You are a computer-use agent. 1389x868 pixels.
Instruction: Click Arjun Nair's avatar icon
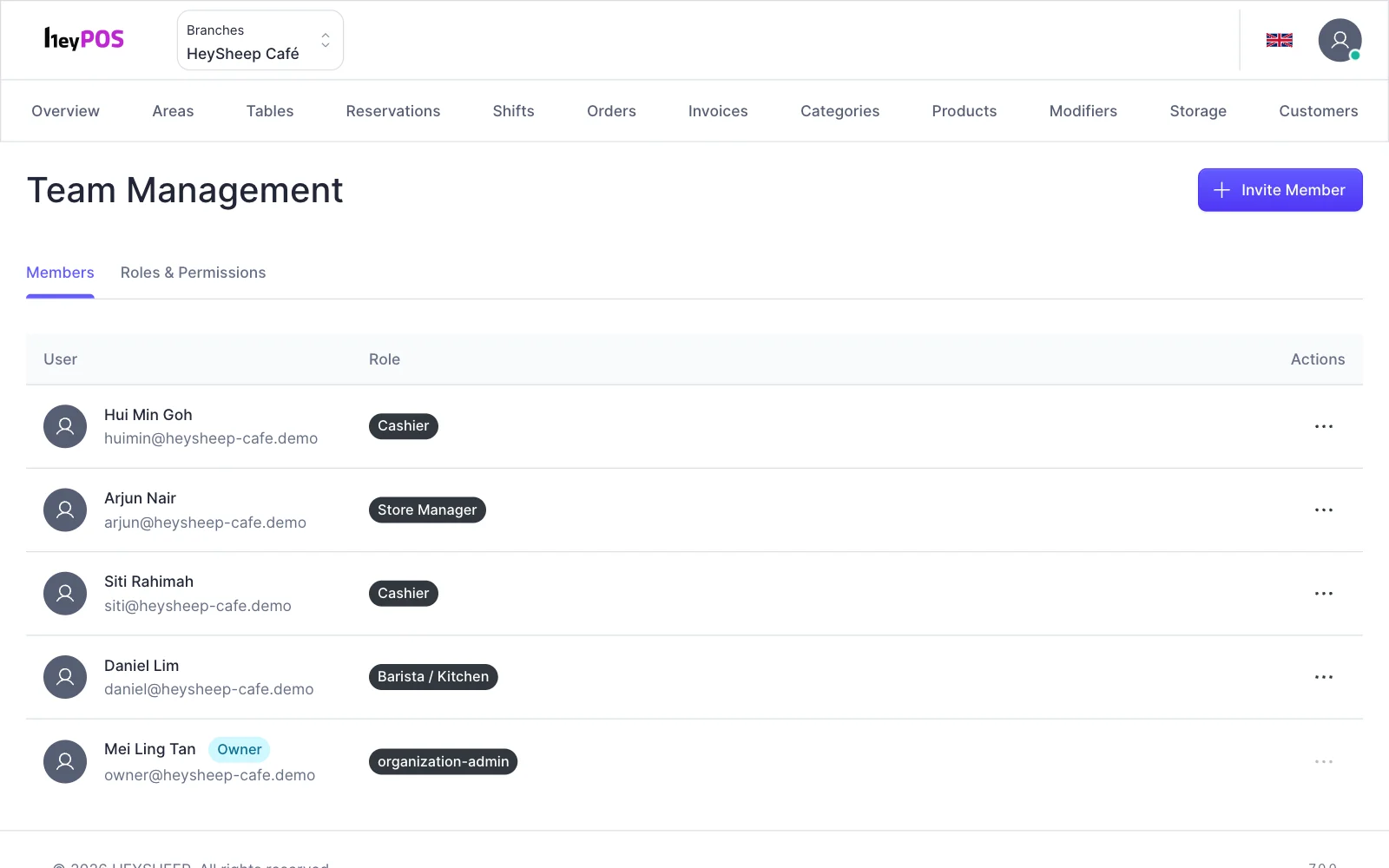click(65, 510)
